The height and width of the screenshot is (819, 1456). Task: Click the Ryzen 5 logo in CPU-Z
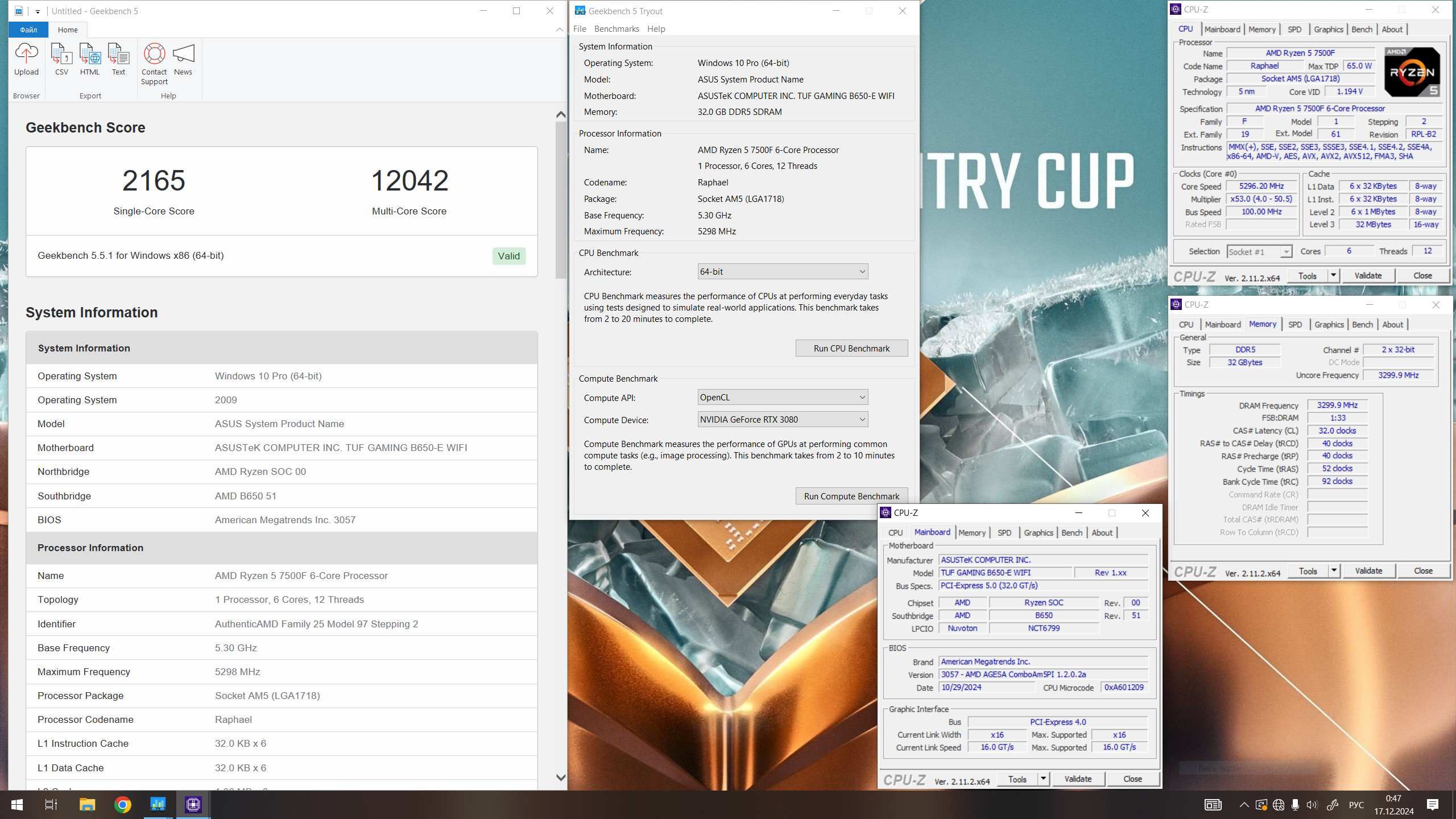1412,72
